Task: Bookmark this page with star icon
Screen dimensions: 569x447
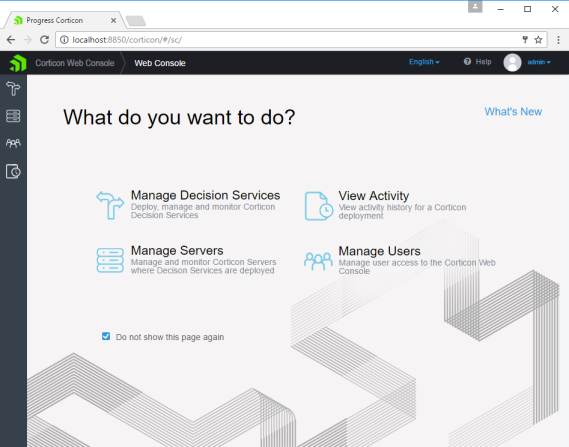Action: (x=538, y=40)
